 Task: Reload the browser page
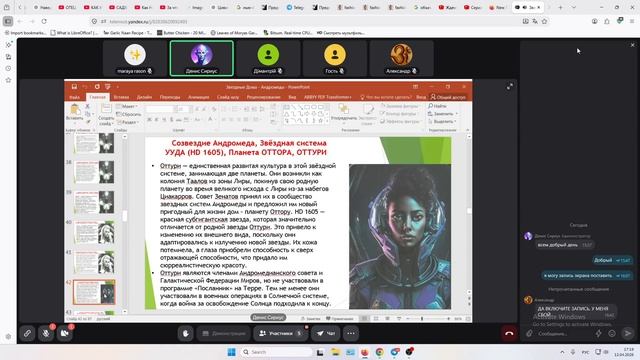[x=44, y=21]
